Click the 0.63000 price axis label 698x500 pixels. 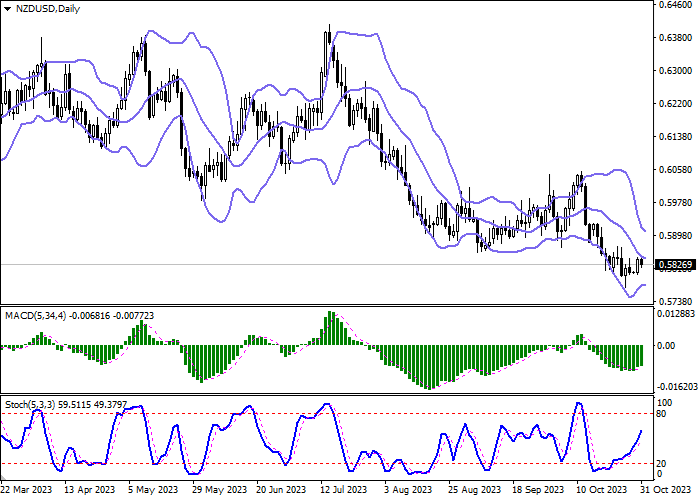674,71
